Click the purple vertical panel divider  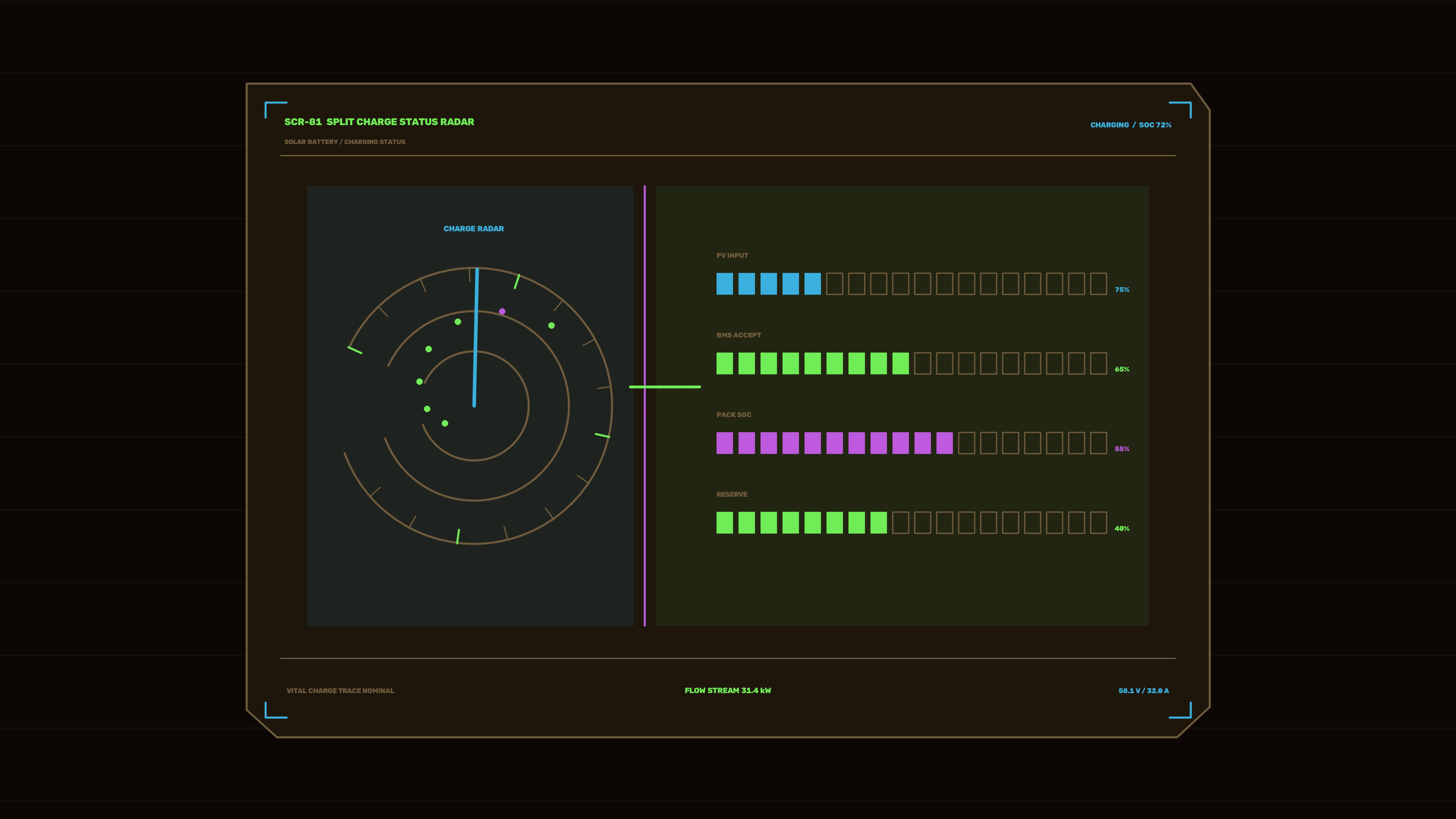(x=644, y=406)
